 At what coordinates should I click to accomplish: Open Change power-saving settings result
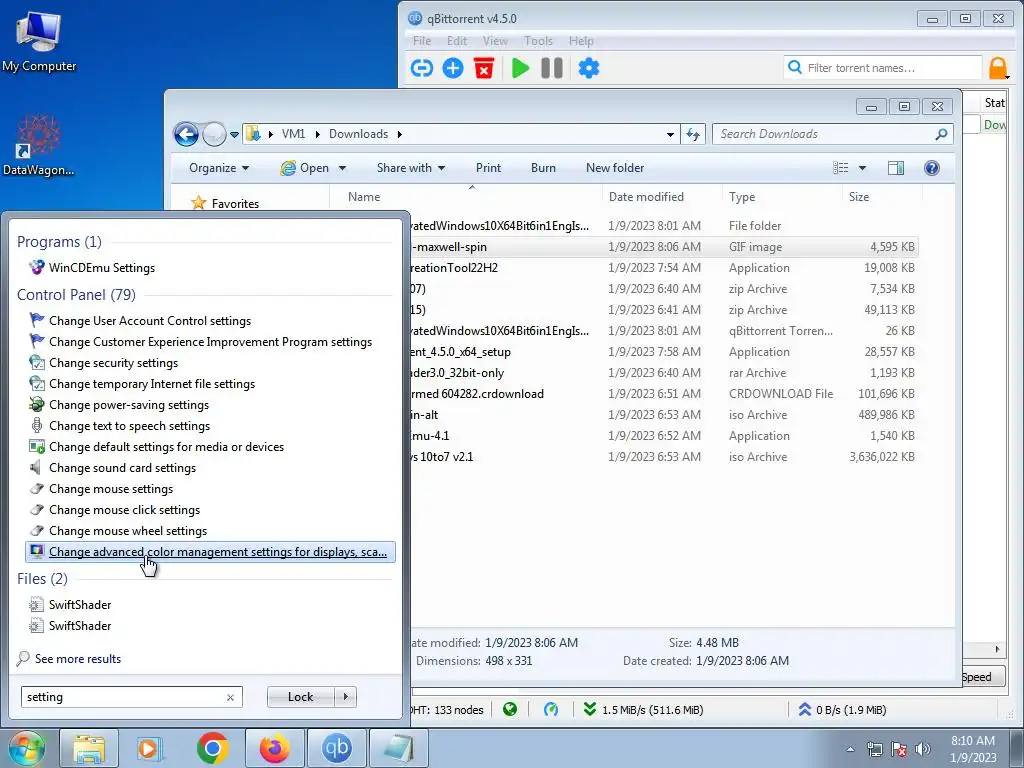[x=129, y=405]
